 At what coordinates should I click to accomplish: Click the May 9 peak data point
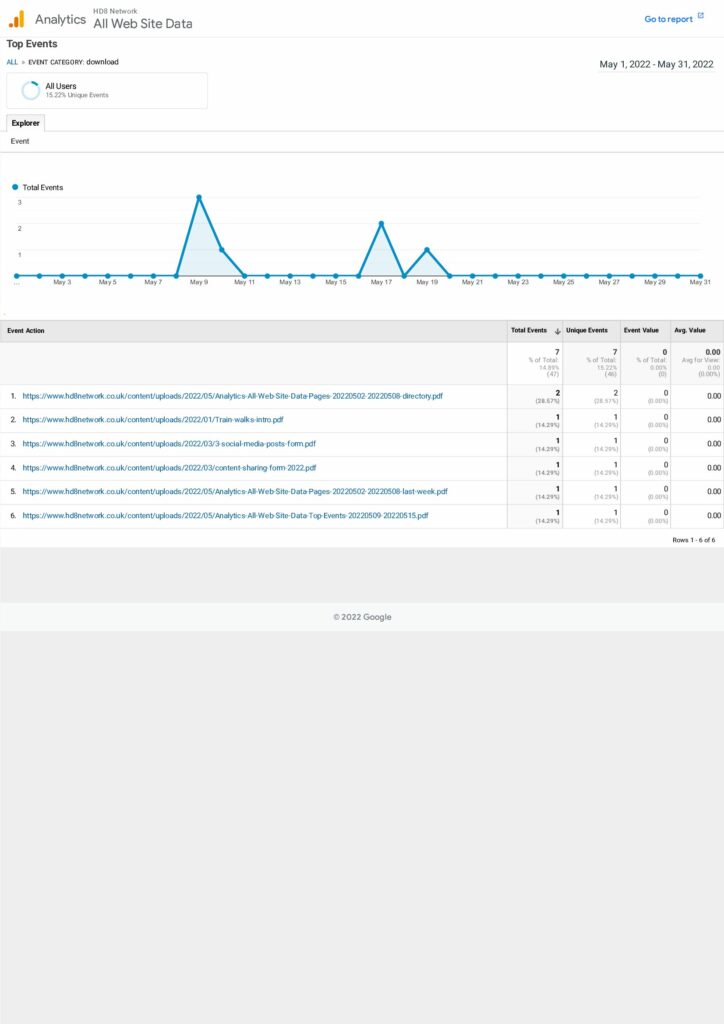[199, 197]
